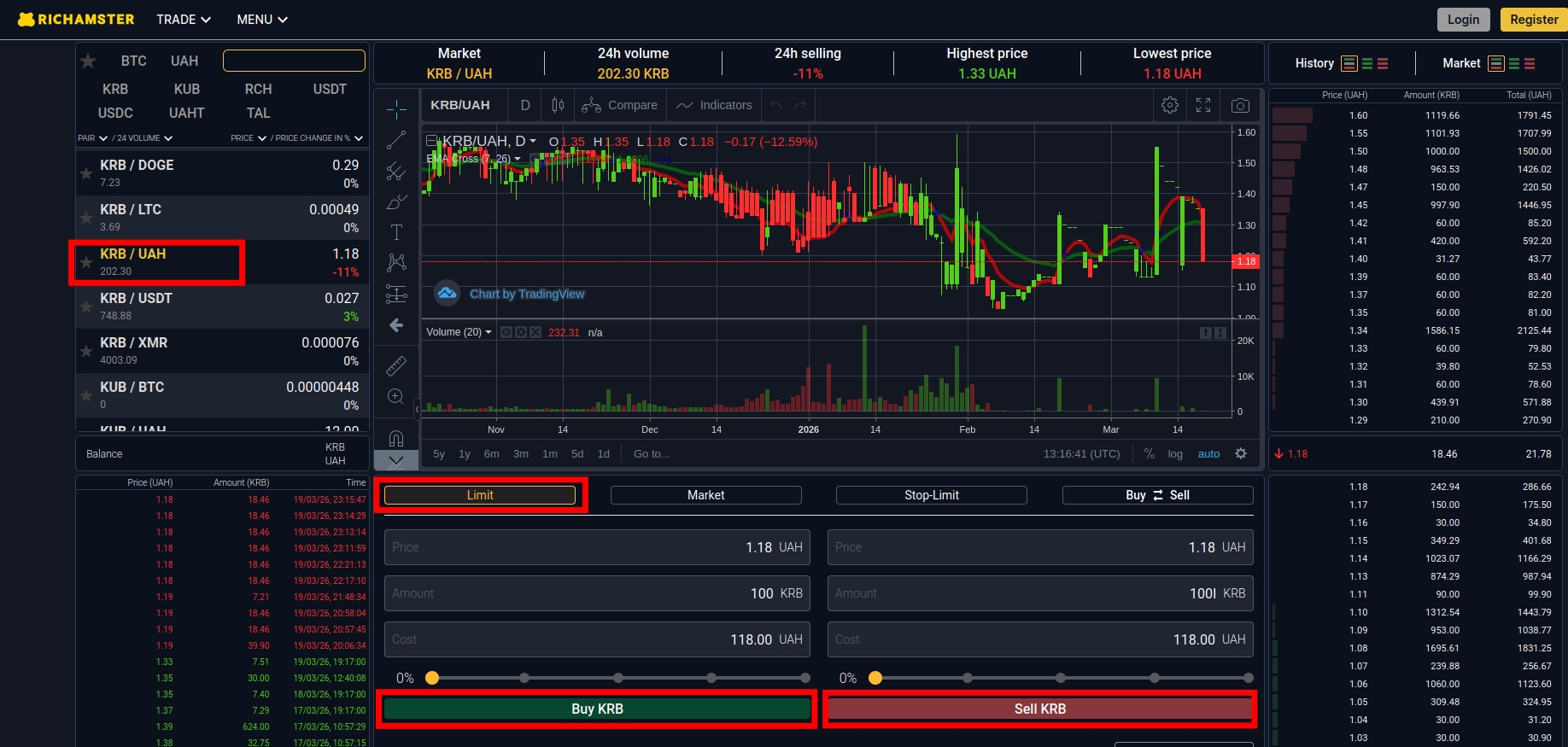
Task: Select the brush drawing tool
Action: pos(396,201)
